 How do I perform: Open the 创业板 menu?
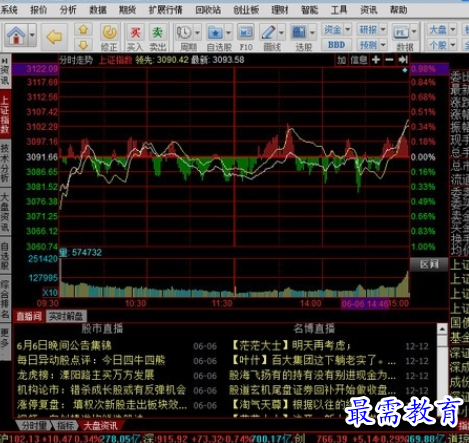(x=246, y=10)
